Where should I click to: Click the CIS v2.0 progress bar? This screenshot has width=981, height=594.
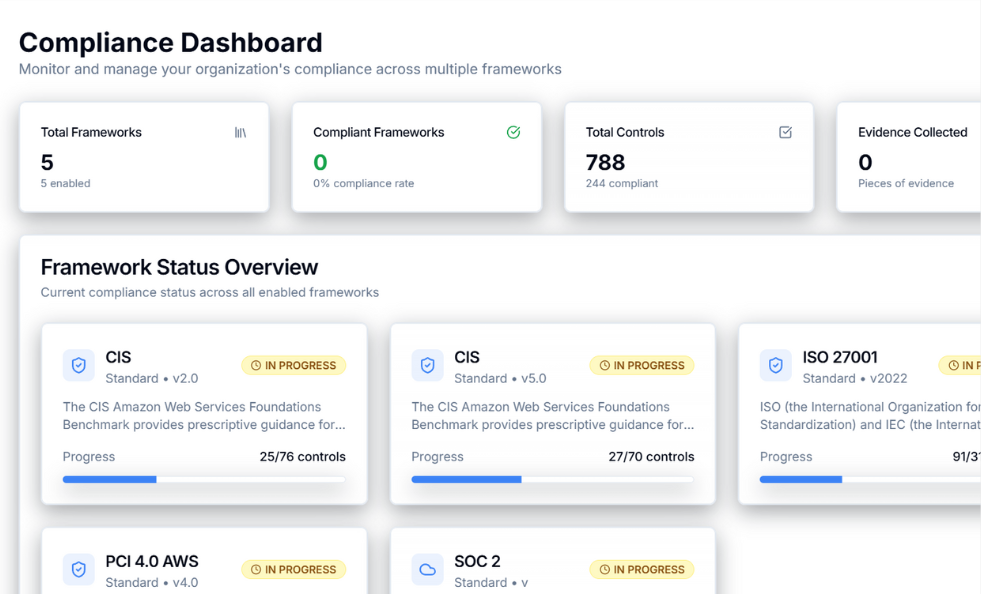pyautogui.click(x=204, y=480)
